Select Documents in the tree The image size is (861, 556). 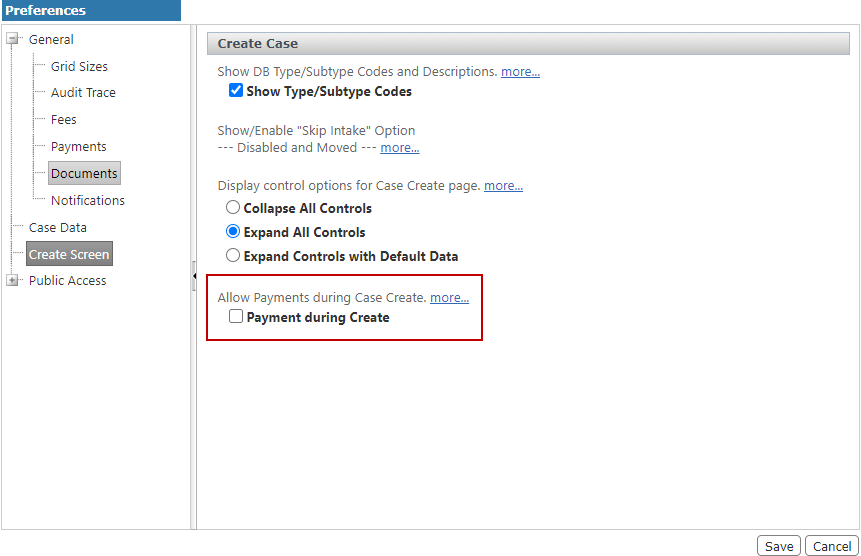coord(84,173)
